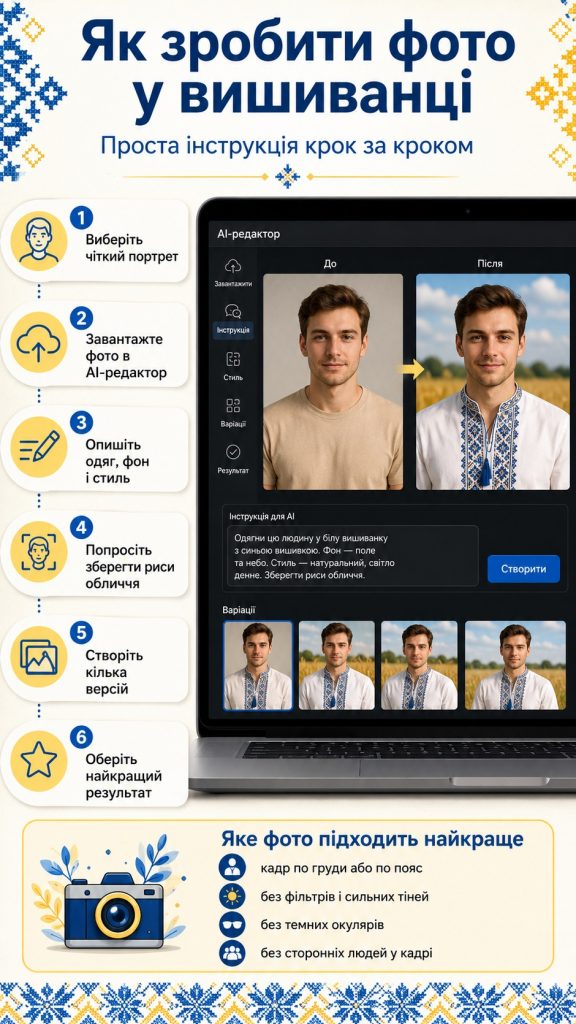Choose the second thumbnail in Варіації row

tap(336, 665)
